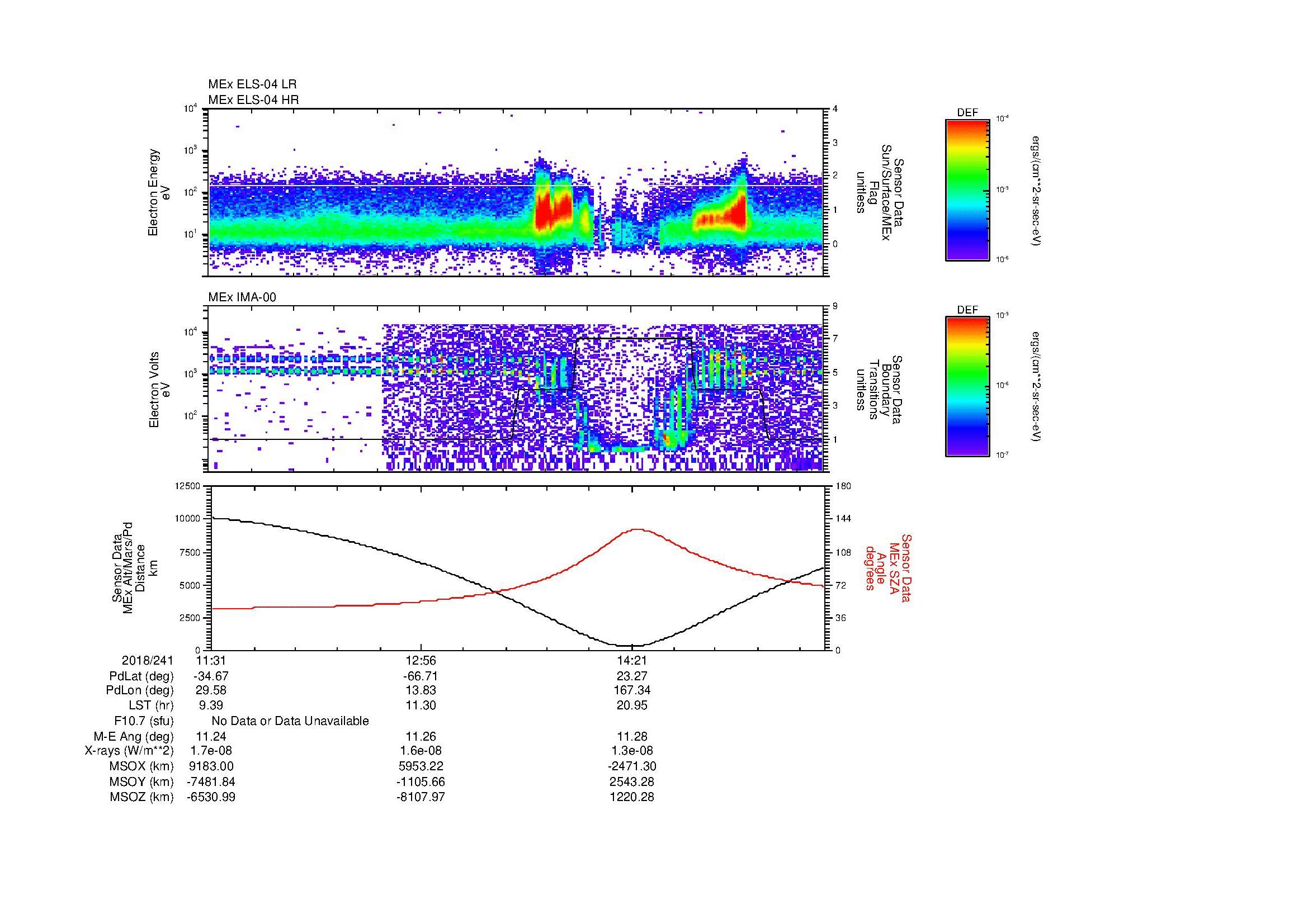Select the 'MSOZ (km)' row label
This screenshot has height=924, width=1308.
pyautogui.click(x=141, y=797)
